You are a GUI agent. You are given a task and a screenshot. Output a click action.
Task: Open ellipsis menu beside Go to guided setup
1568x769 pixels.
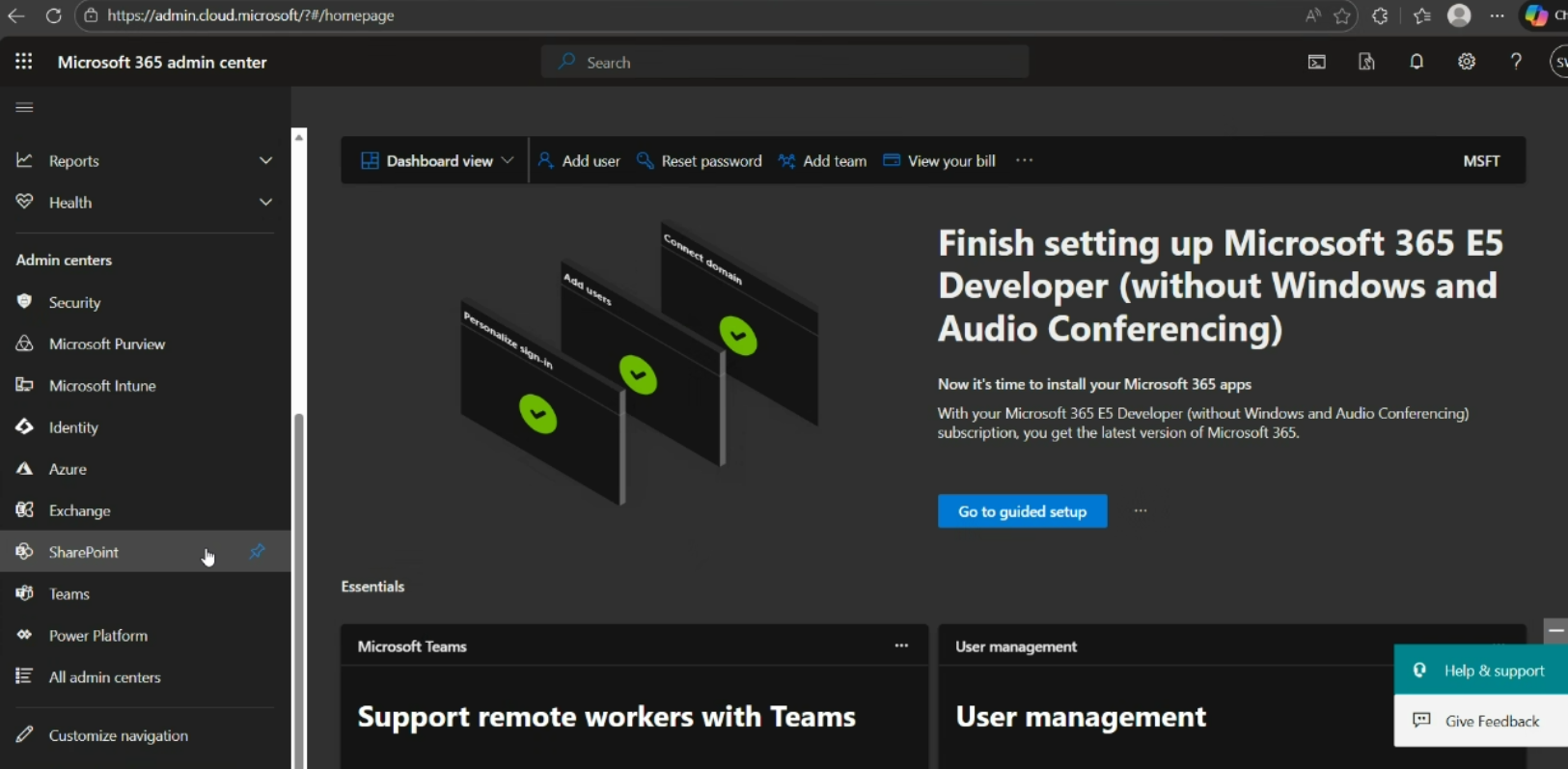(1141, 511)
